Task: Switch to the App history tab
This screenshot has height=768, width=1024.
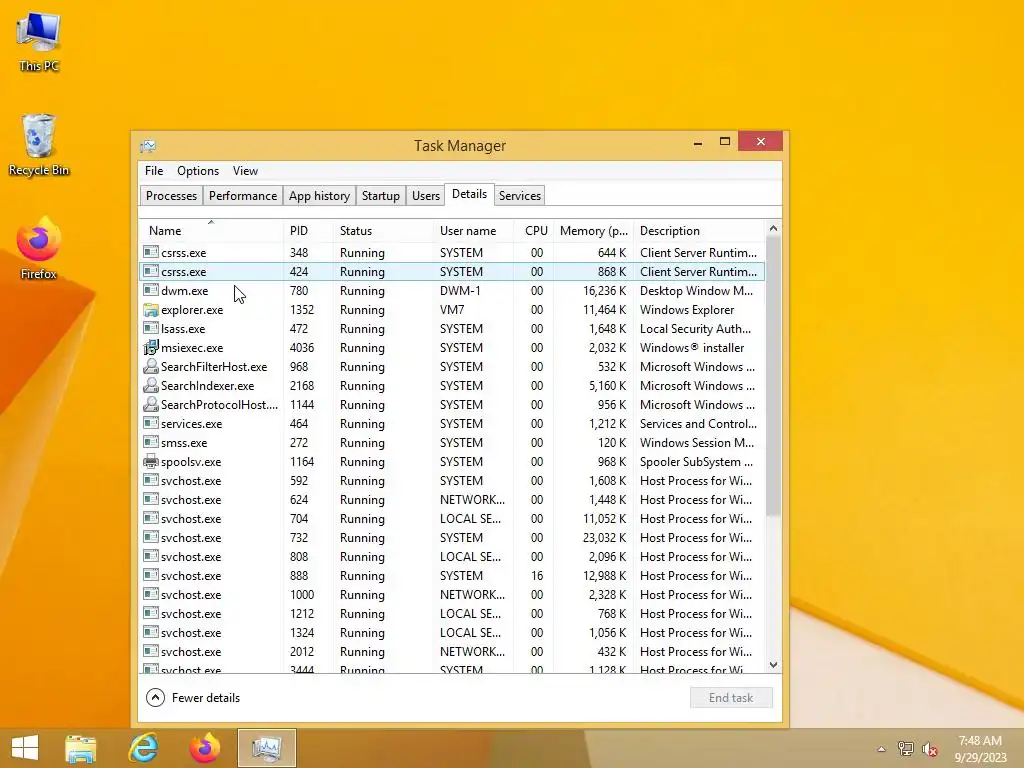Action: [x=319, y=196]
